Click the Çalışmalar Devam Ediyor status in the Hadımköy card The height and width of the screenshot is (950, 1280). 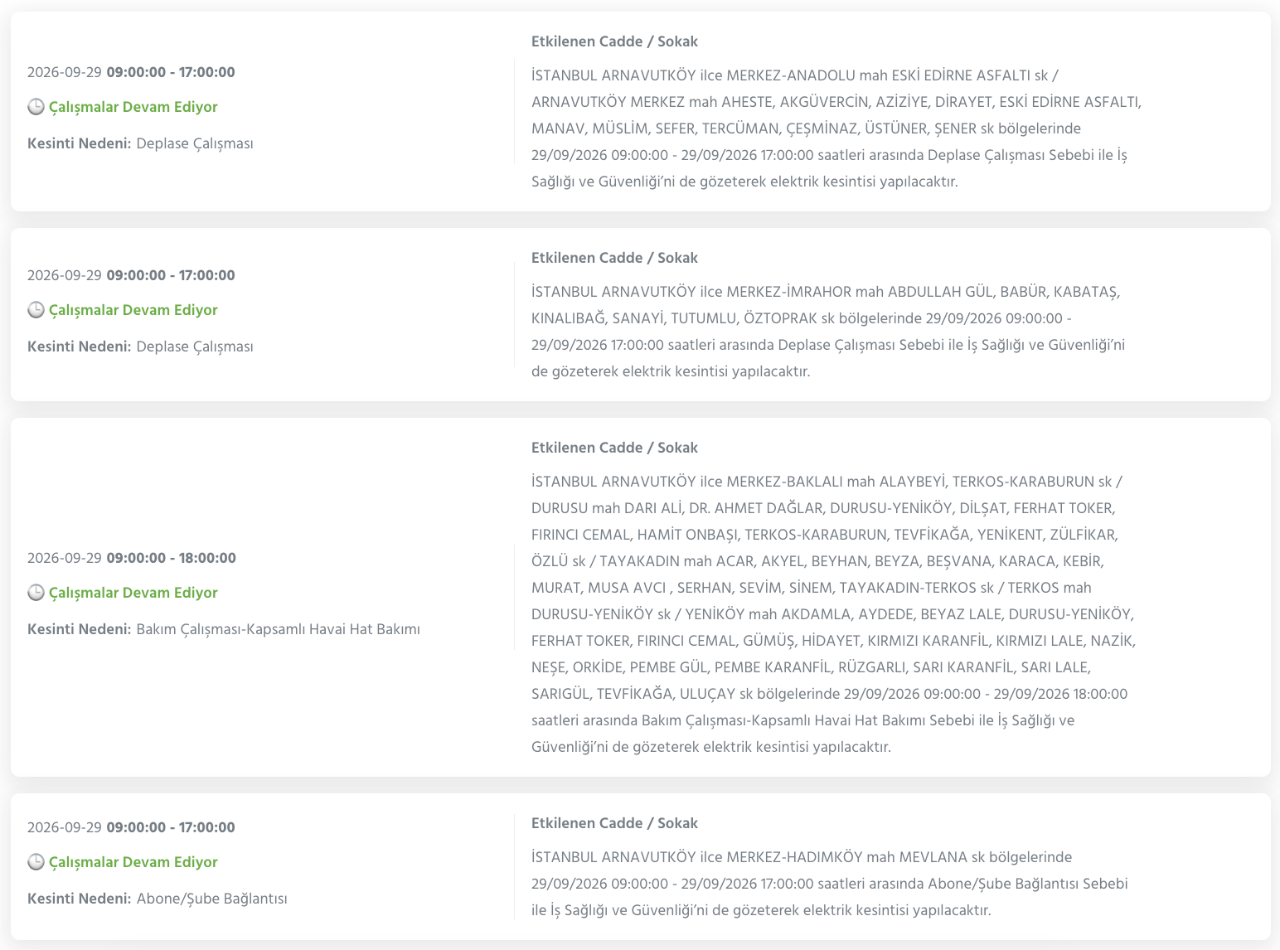click(x=133, y=862)
